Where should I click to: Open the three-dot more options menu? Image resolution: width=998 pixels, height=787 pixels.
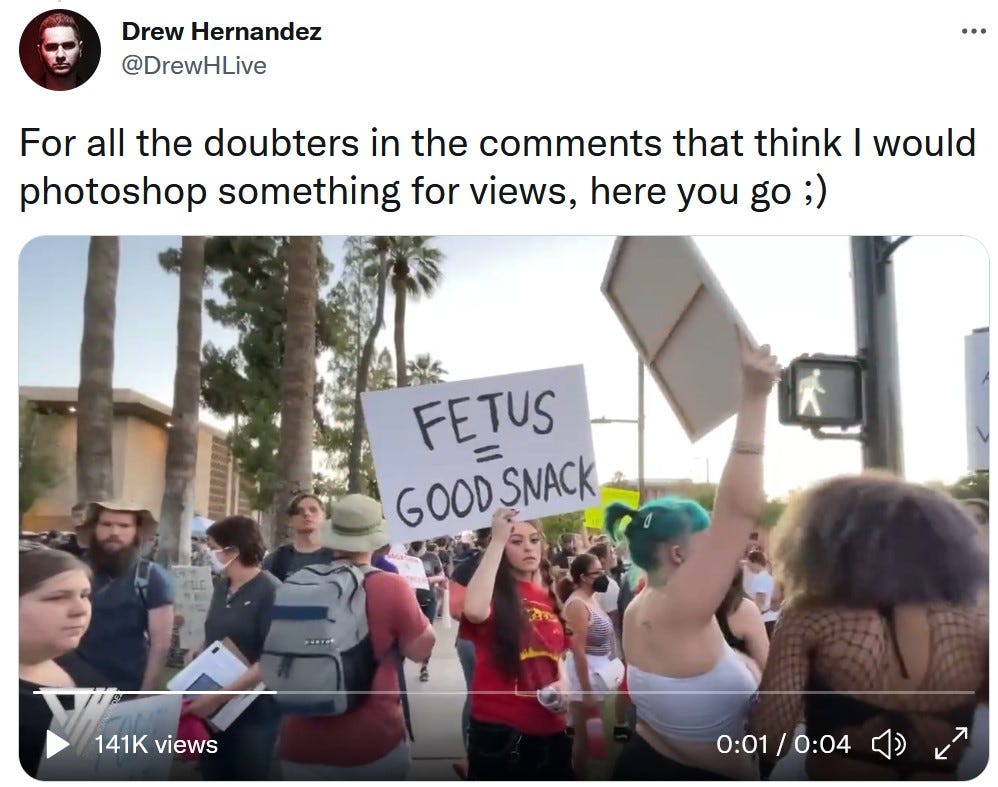coord(974,31)
